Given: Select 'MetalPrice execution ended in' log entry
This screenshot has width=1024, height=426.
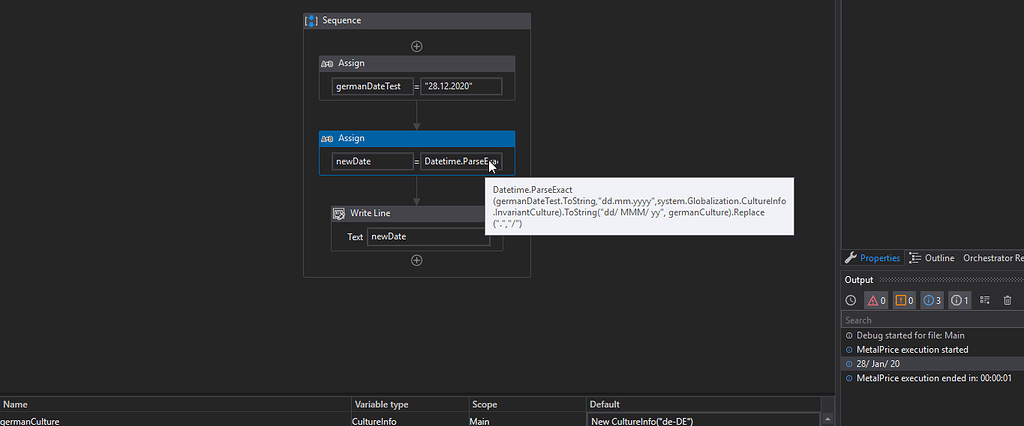Looking at the screenshot, I should pos(933,378).
